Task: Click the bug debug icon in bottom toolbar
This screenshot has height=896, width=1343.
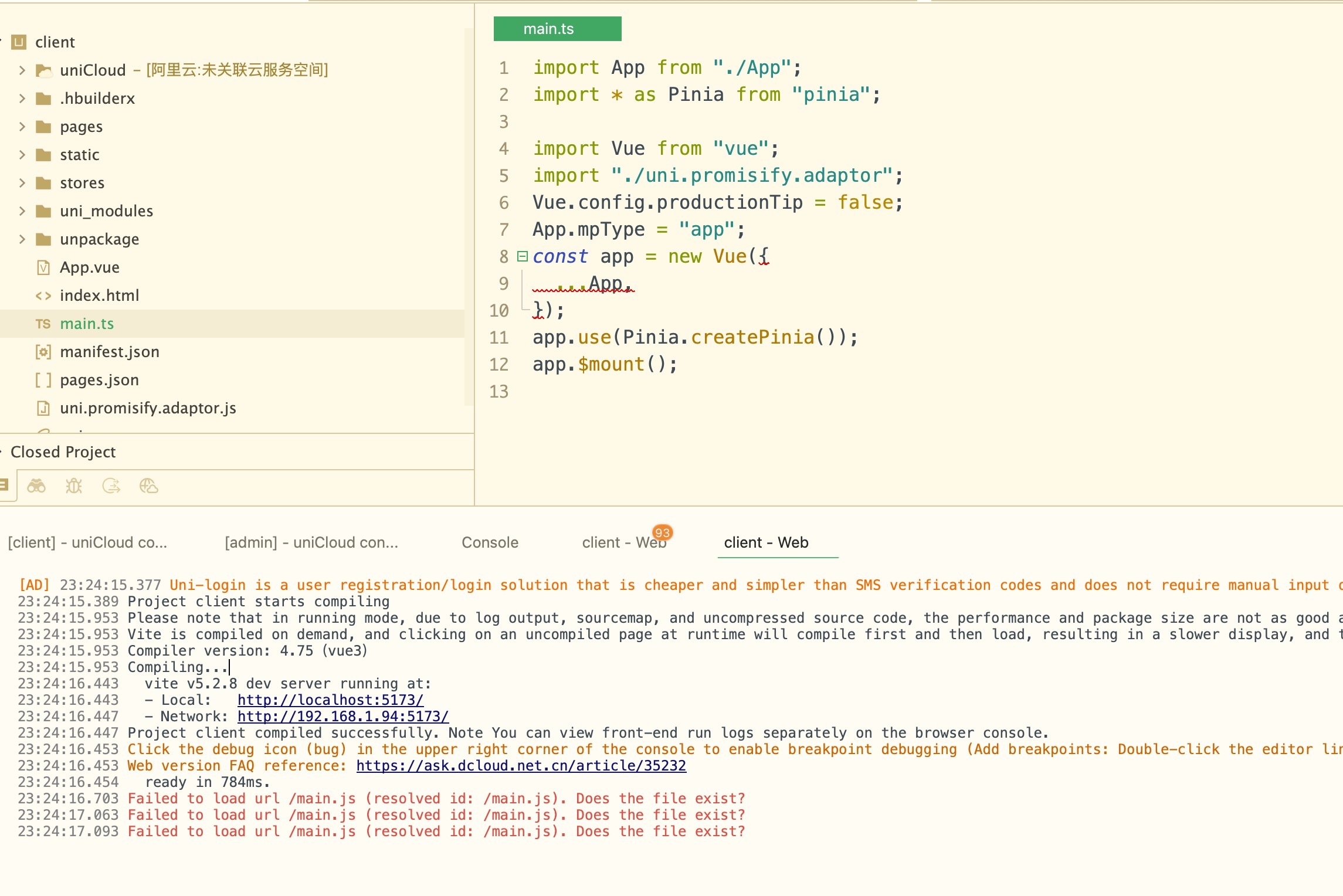Action: (x=74, y=486)
